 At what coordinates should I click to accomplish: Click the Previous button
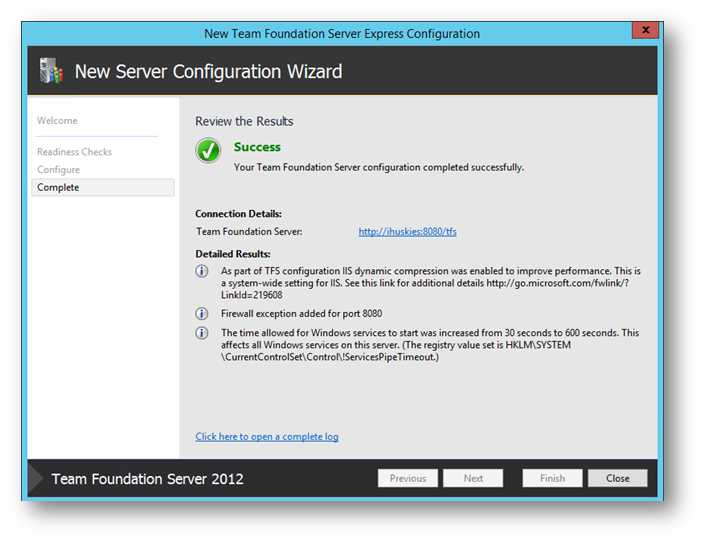click(x=408, y=478)
